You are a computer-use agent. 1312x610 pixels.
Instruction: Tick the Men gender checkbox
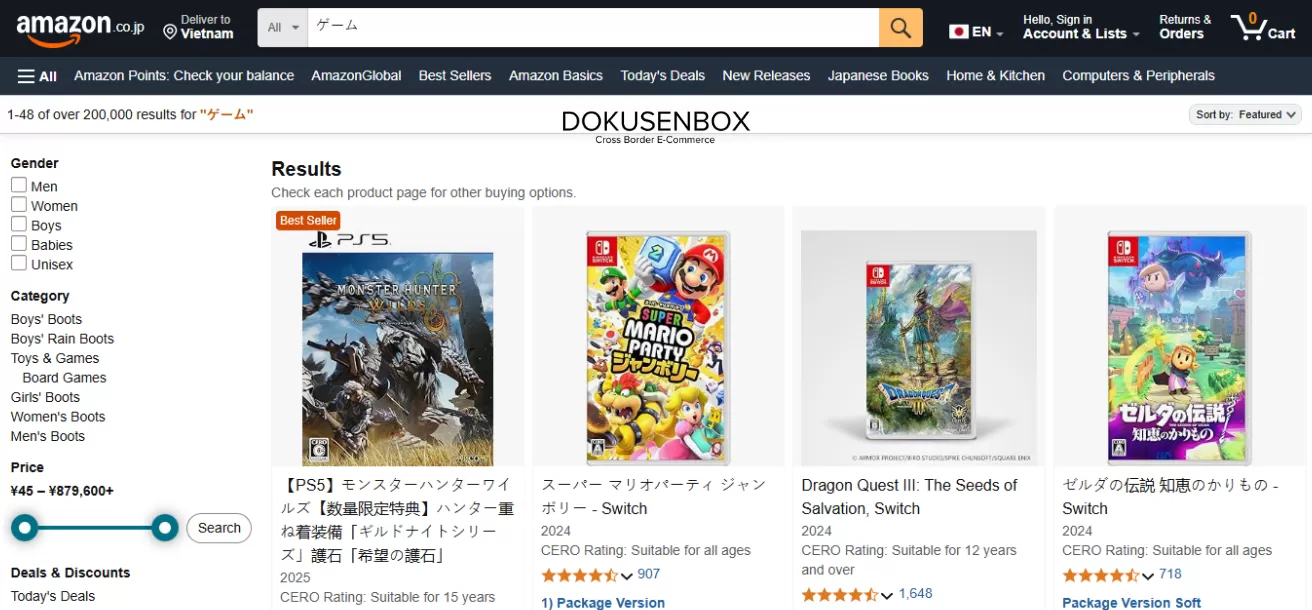click(x=19, y=185)
